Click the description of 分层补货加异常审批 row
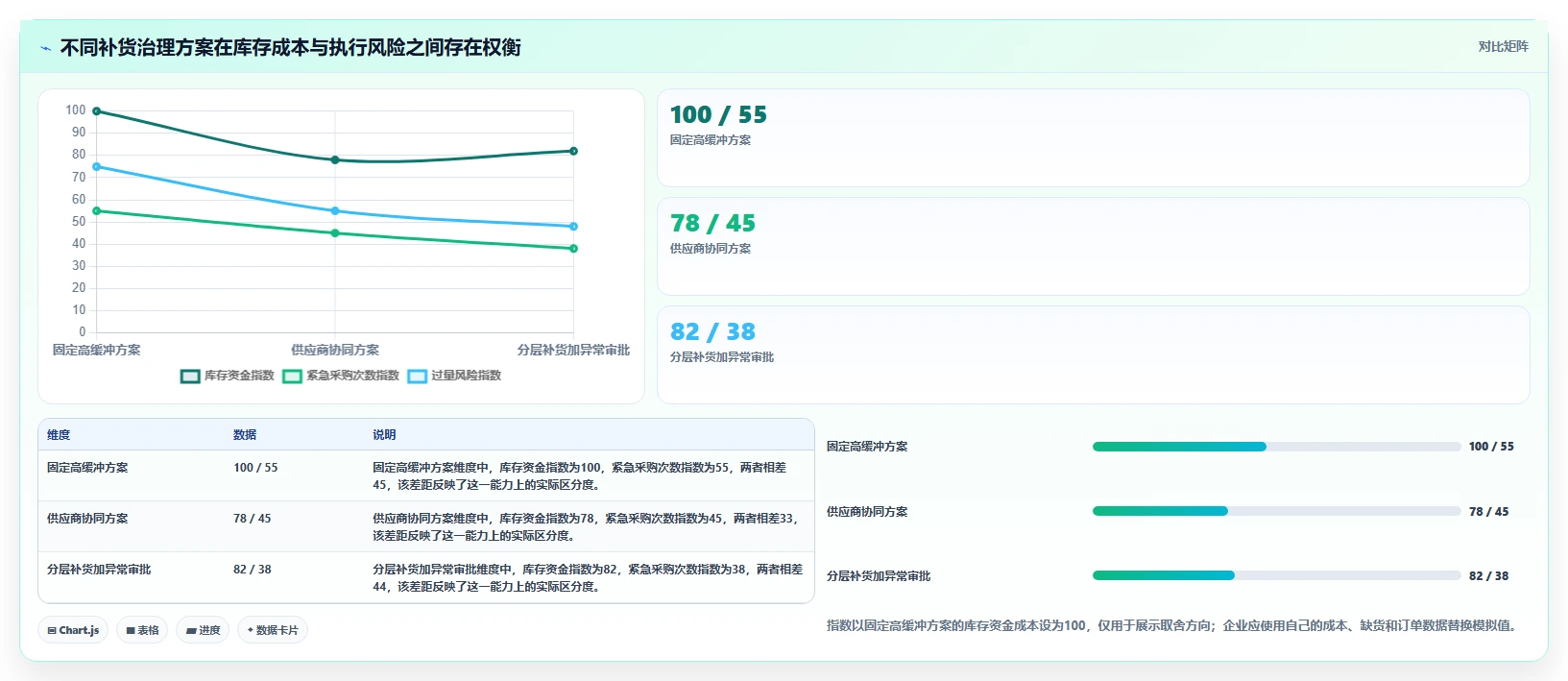The width and height of the screenshot is (1568, 681). [x=588, y=578]
